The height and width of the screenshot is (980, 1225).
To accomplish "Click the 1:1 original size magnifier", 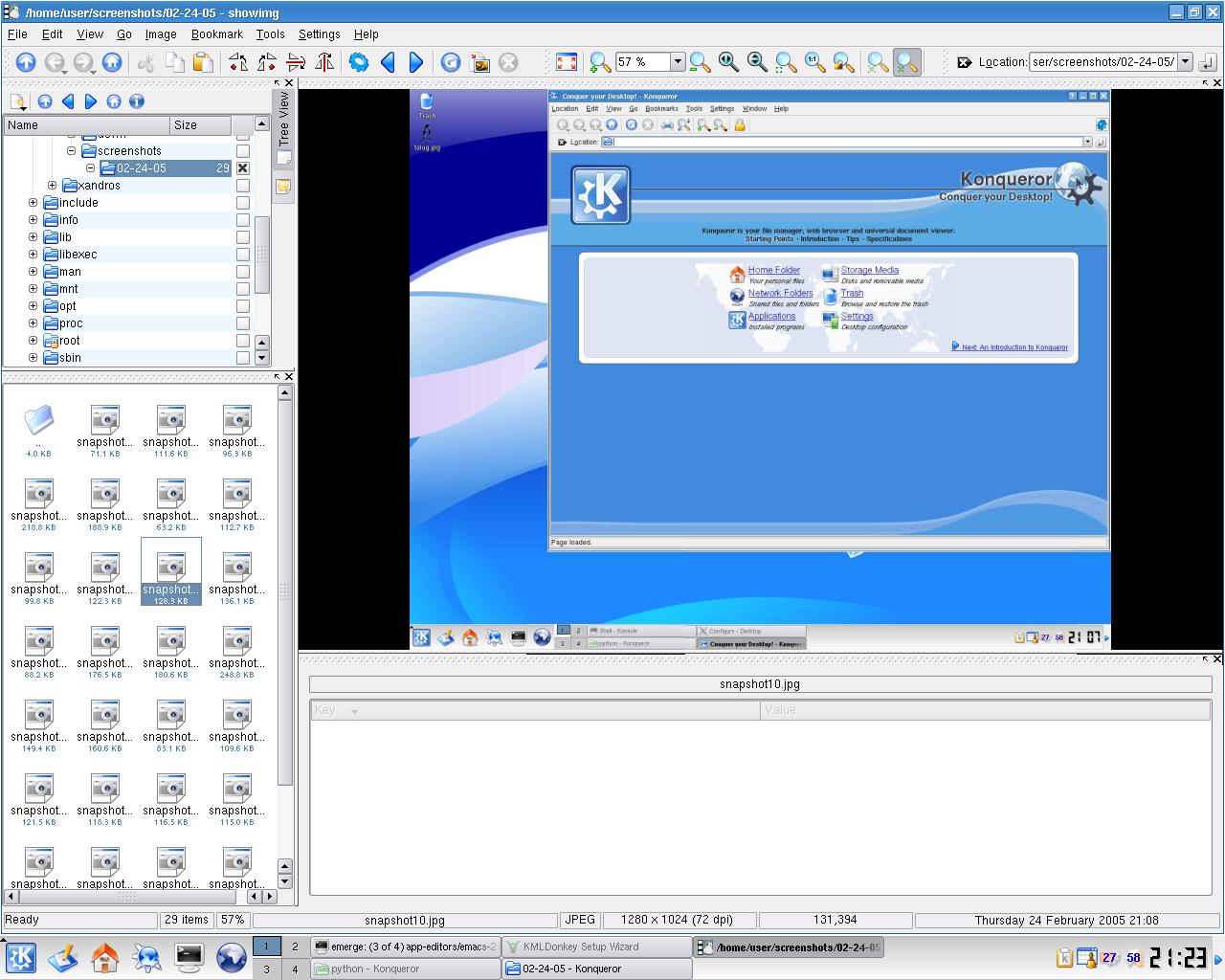I will coord(814,62).
